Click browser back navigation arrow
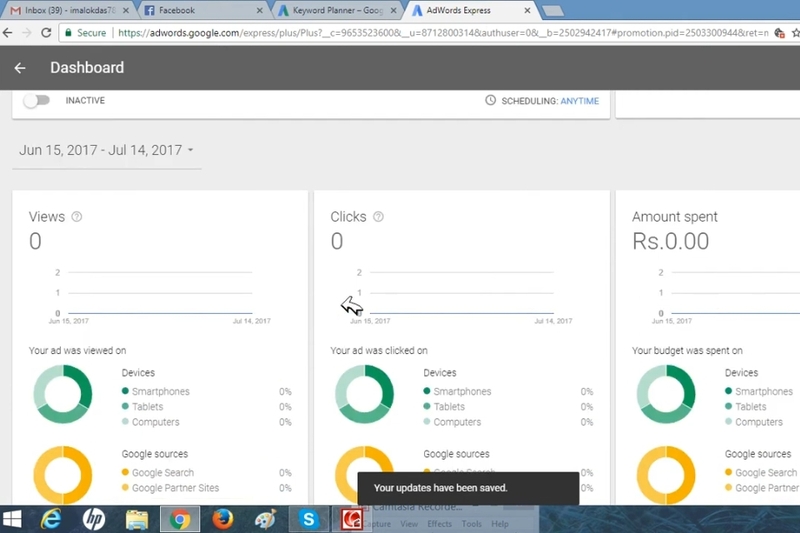This screenshot has height=533, width=800. [x=8, y=33]
